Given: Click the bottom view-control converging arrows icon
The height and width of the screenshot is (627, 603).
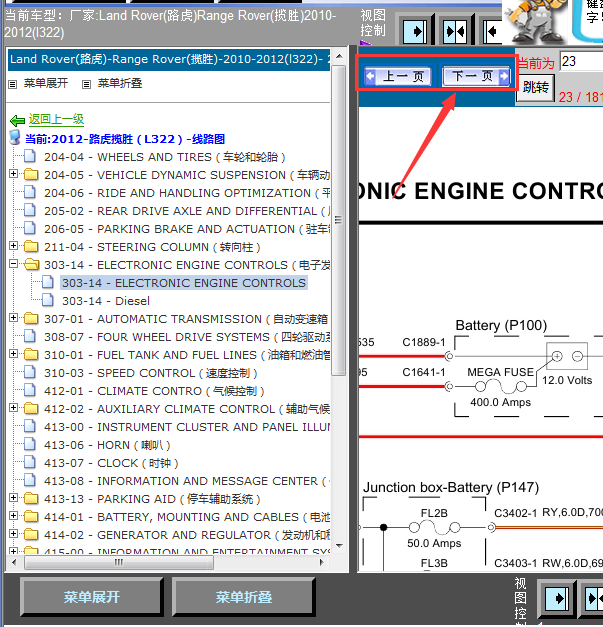Looking at the screenshot, I should (594, 598).
